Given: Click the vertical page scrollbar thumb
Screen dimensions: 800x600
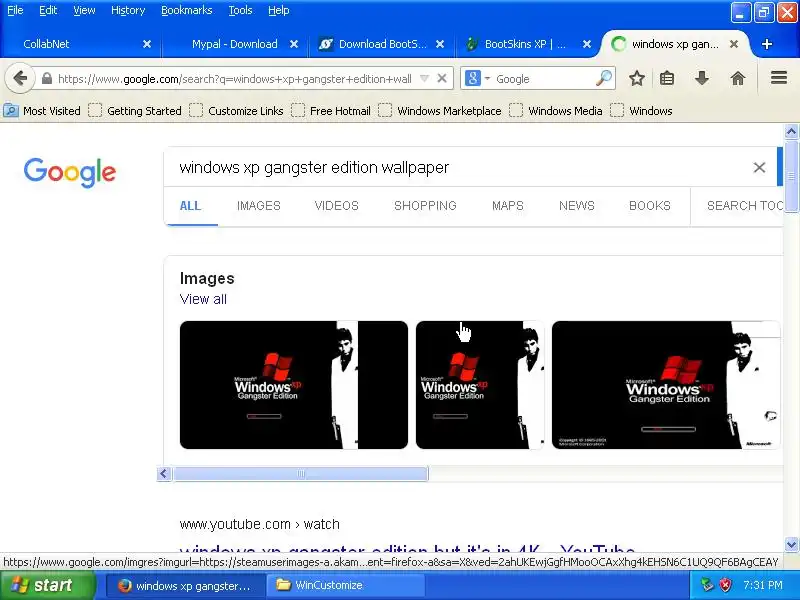Looking at the screenshot, I should point(791,176).
